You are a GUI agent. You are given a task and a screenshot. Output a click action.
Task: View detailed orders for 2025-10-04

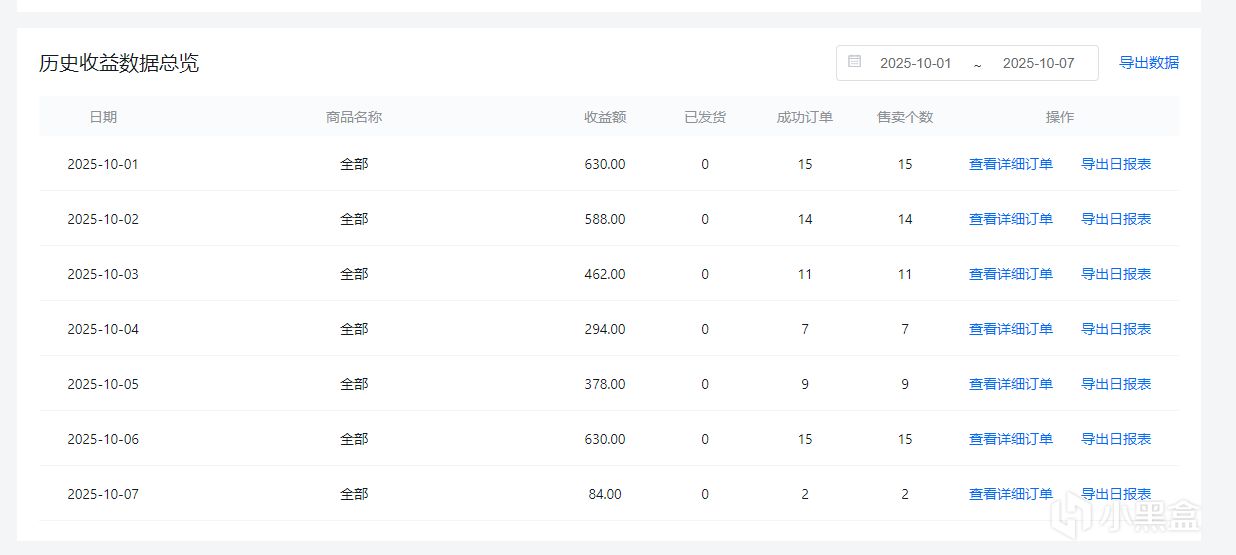click(x=1010, y=329)
